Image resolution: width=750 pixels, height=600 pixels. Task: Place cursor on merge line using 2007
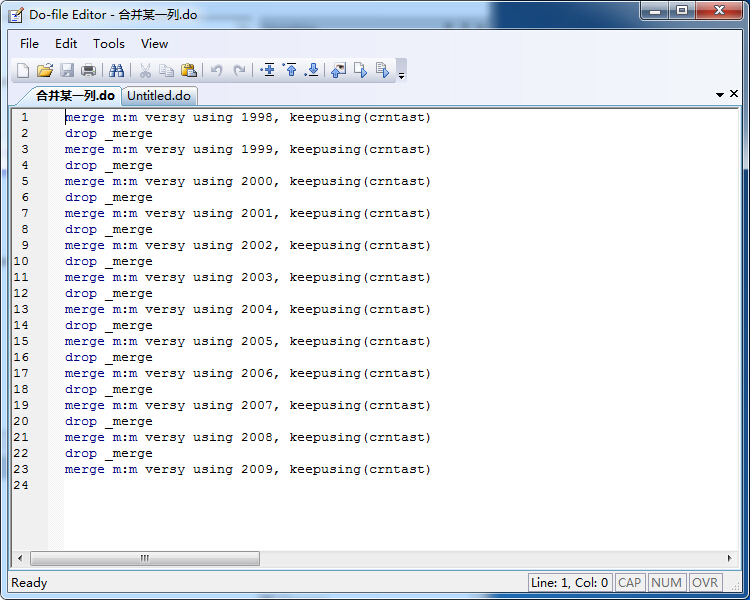pos(248,405)
